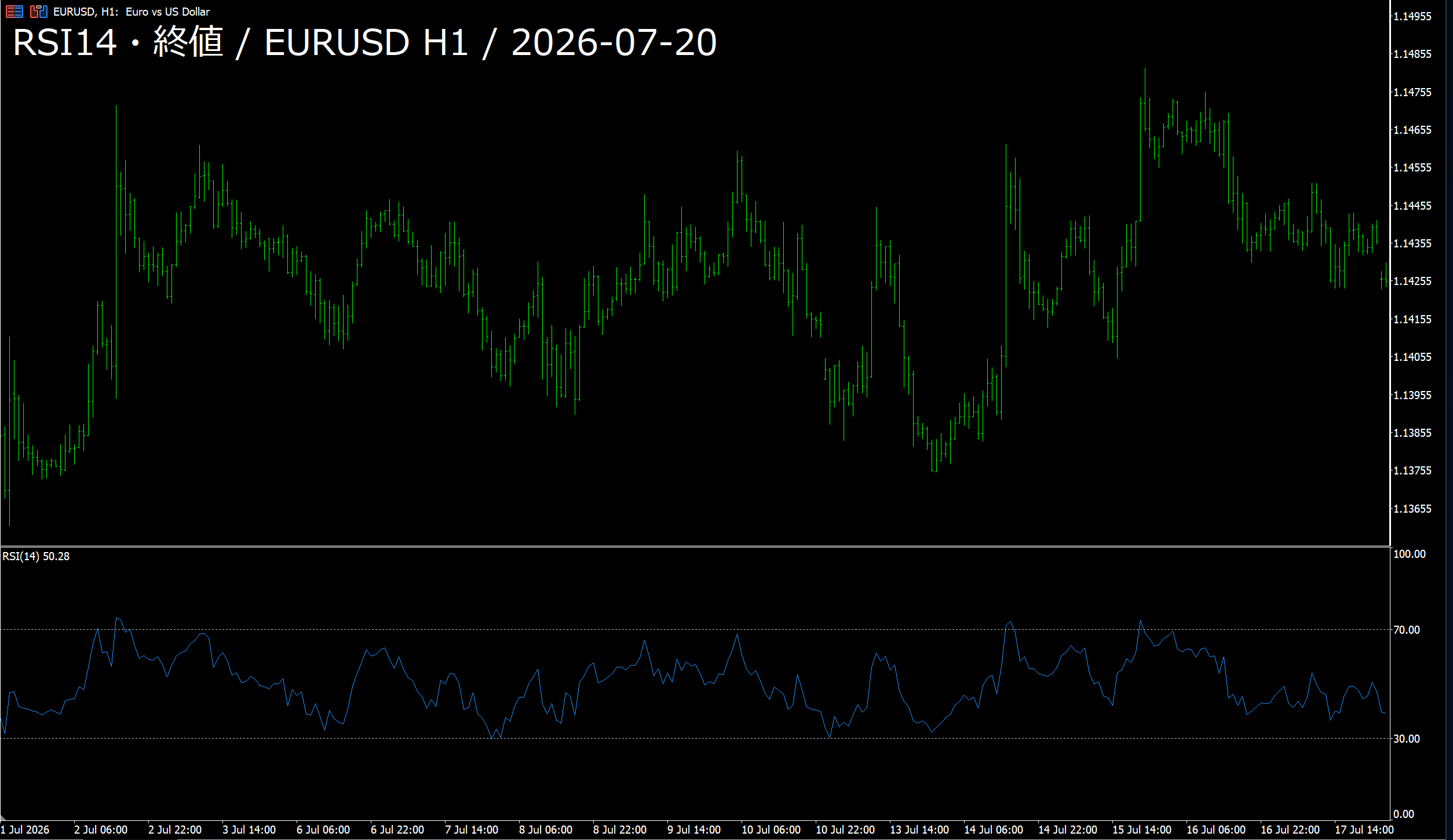Click the red list icon beside EURUSD
The image size is (1453, 840).
14,11
